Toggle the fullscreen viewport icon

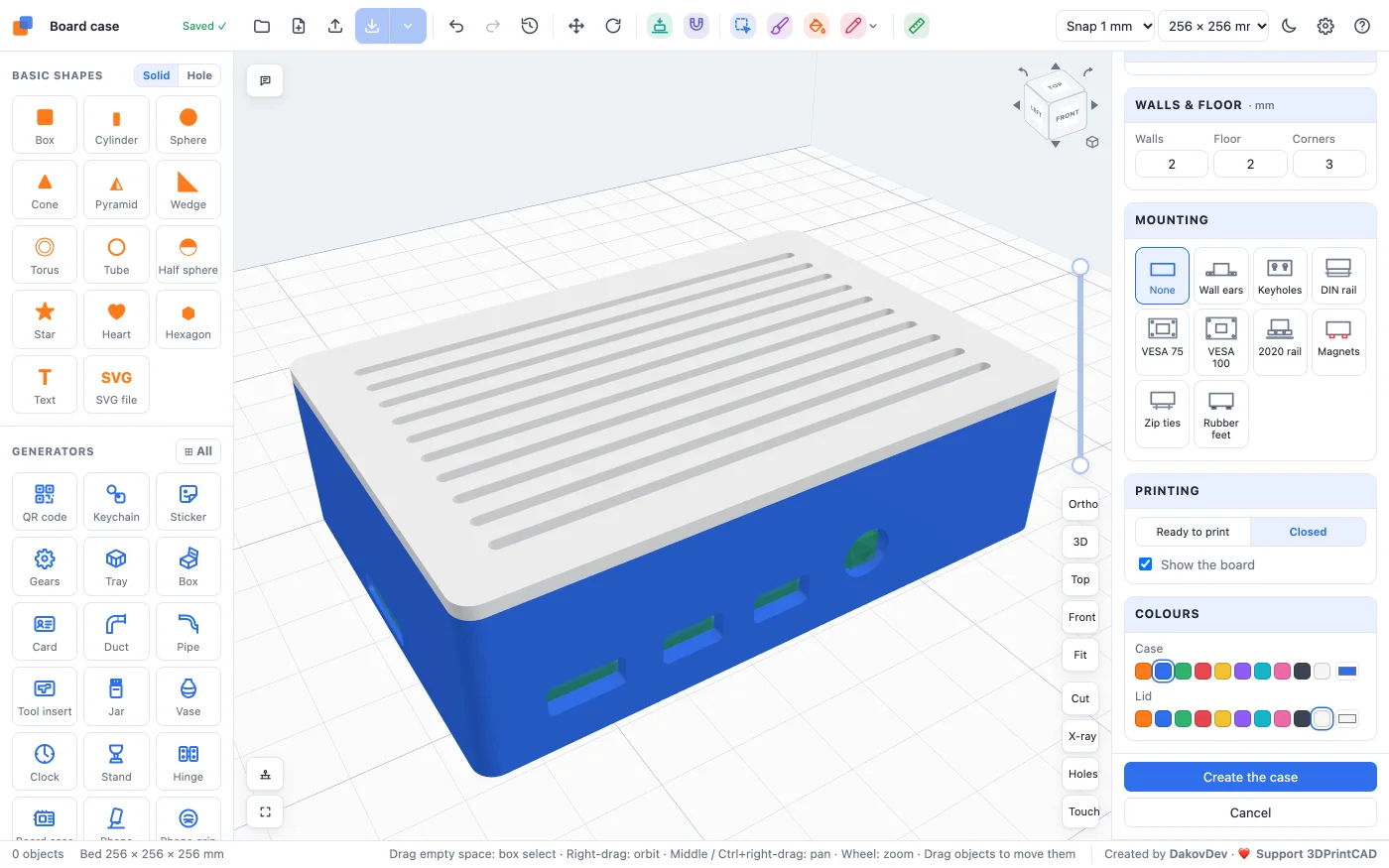(265, 811)
